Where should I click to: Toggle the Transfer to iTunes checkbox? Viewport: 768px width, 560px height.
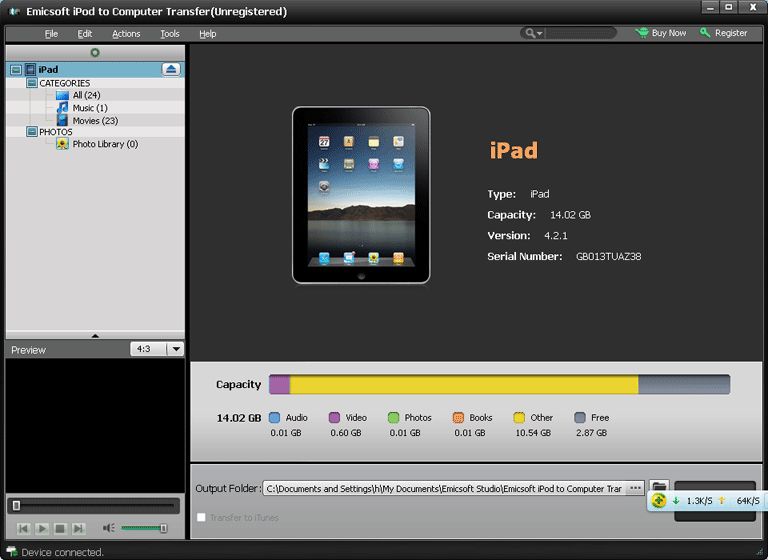(x=201, y=517)
